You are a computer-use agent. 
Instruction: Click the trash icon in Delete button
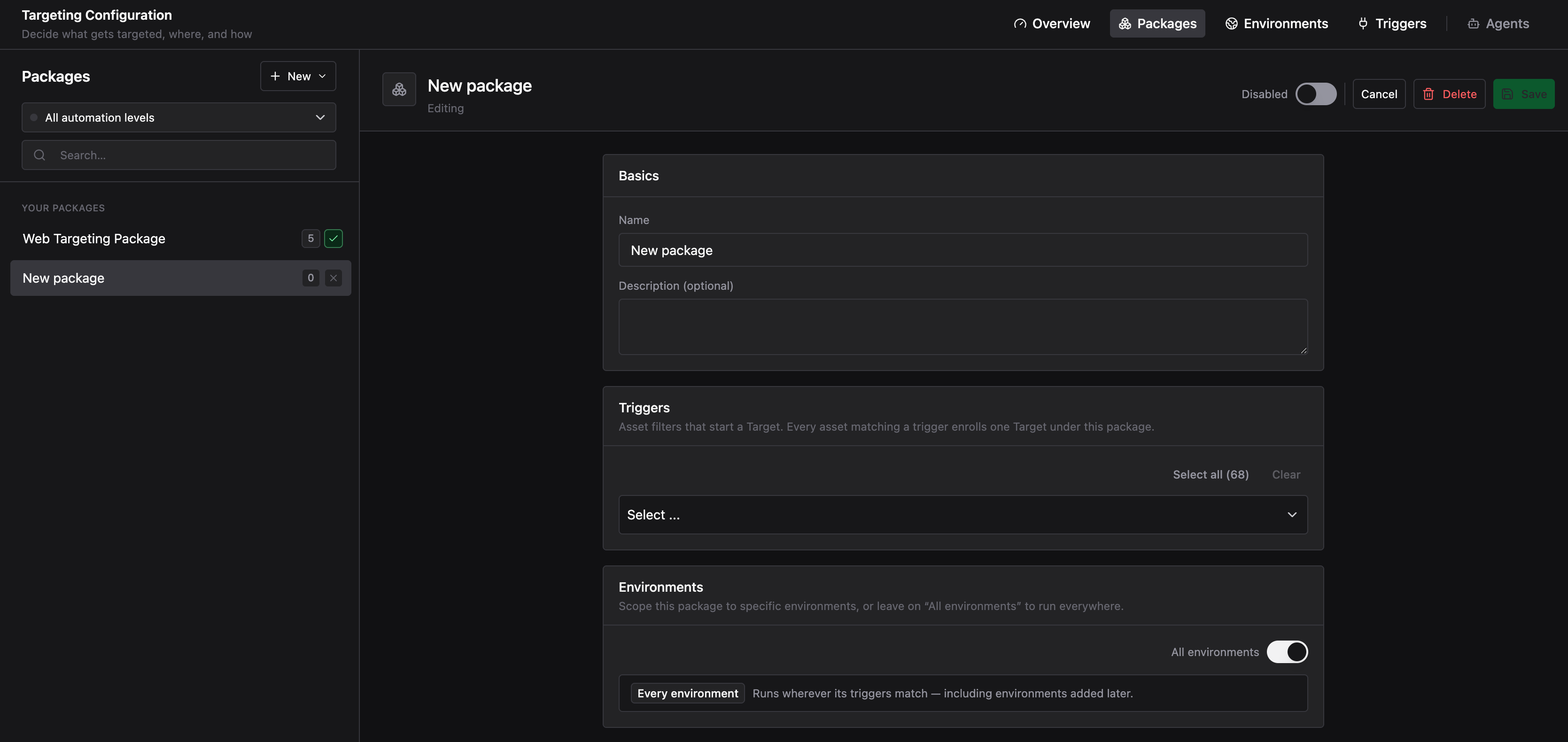[1428, 94]
